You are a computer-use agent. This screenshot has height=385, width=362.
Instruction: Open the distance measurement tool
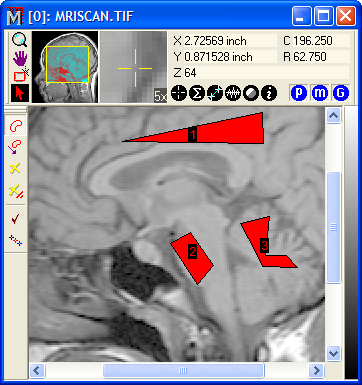(215, 93)
